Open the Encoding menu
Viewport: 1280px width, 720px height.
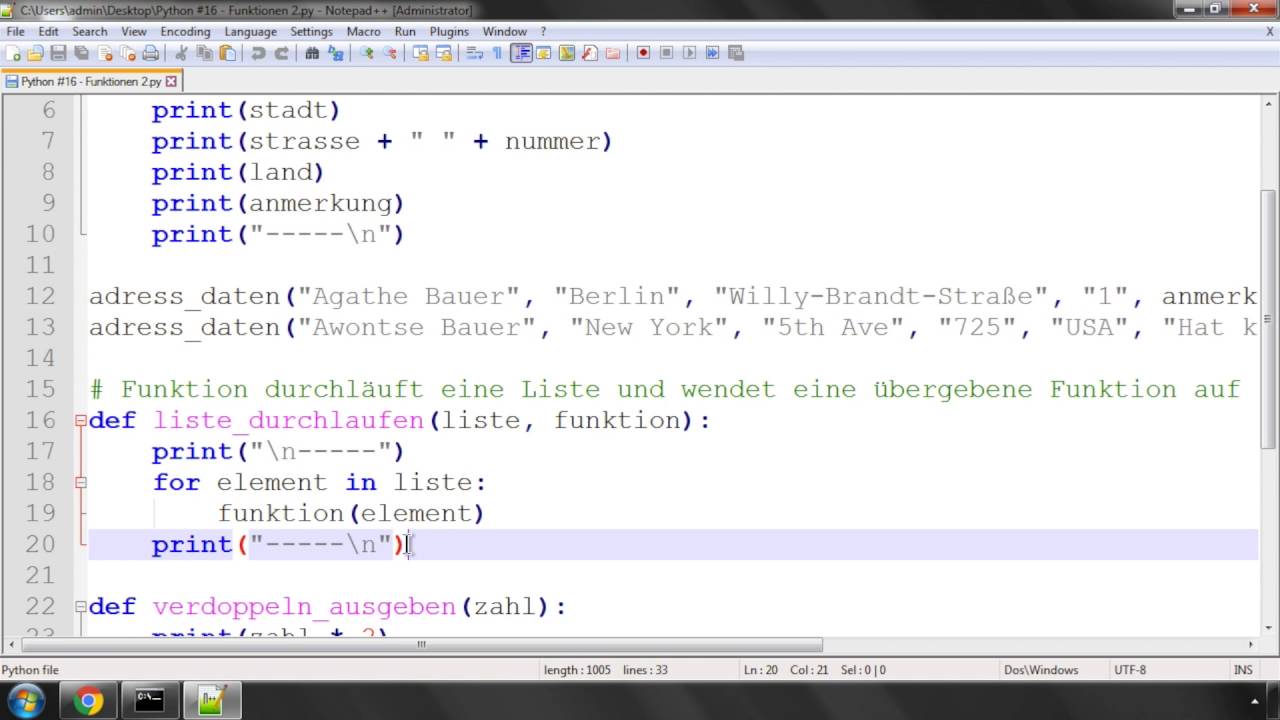185,31
